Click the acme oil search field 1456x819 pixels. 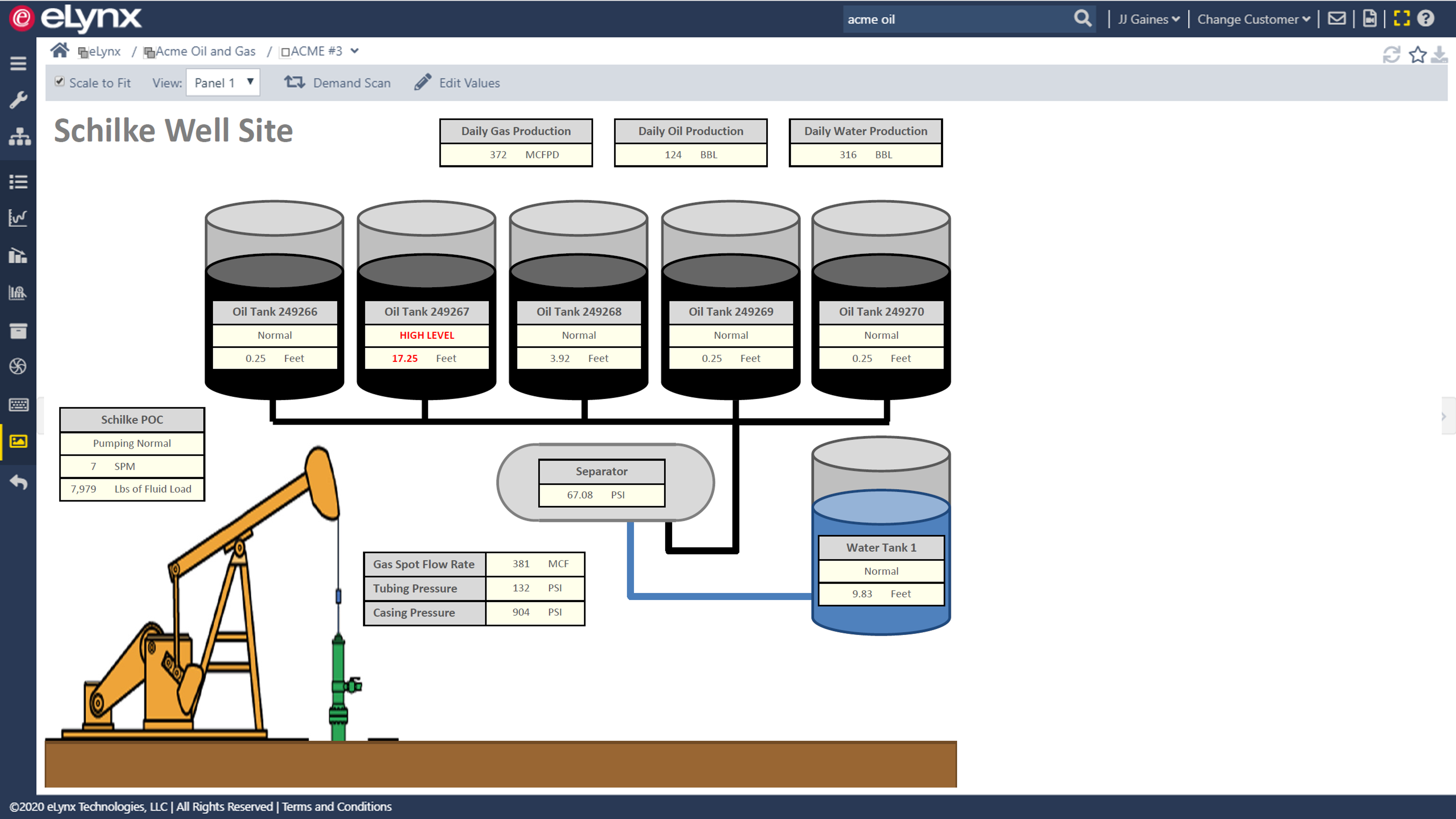[955, 19]
